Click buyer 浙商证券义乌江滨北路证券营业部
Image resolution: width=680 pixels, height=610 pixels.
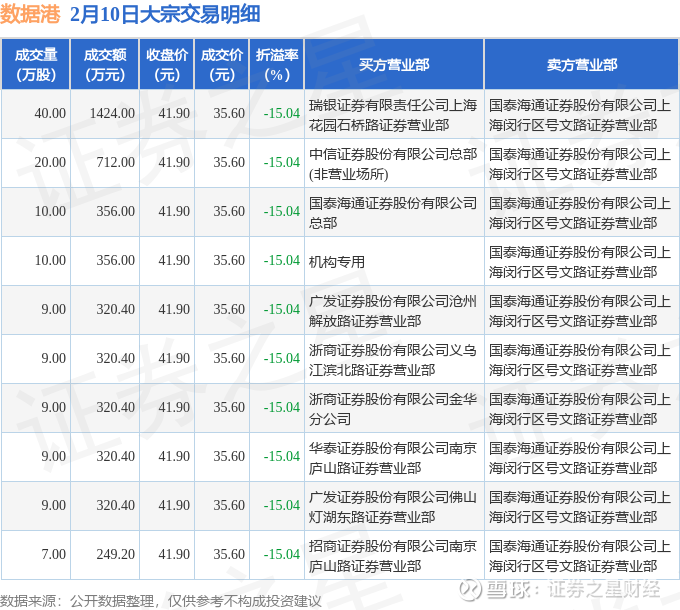point(393,360)
